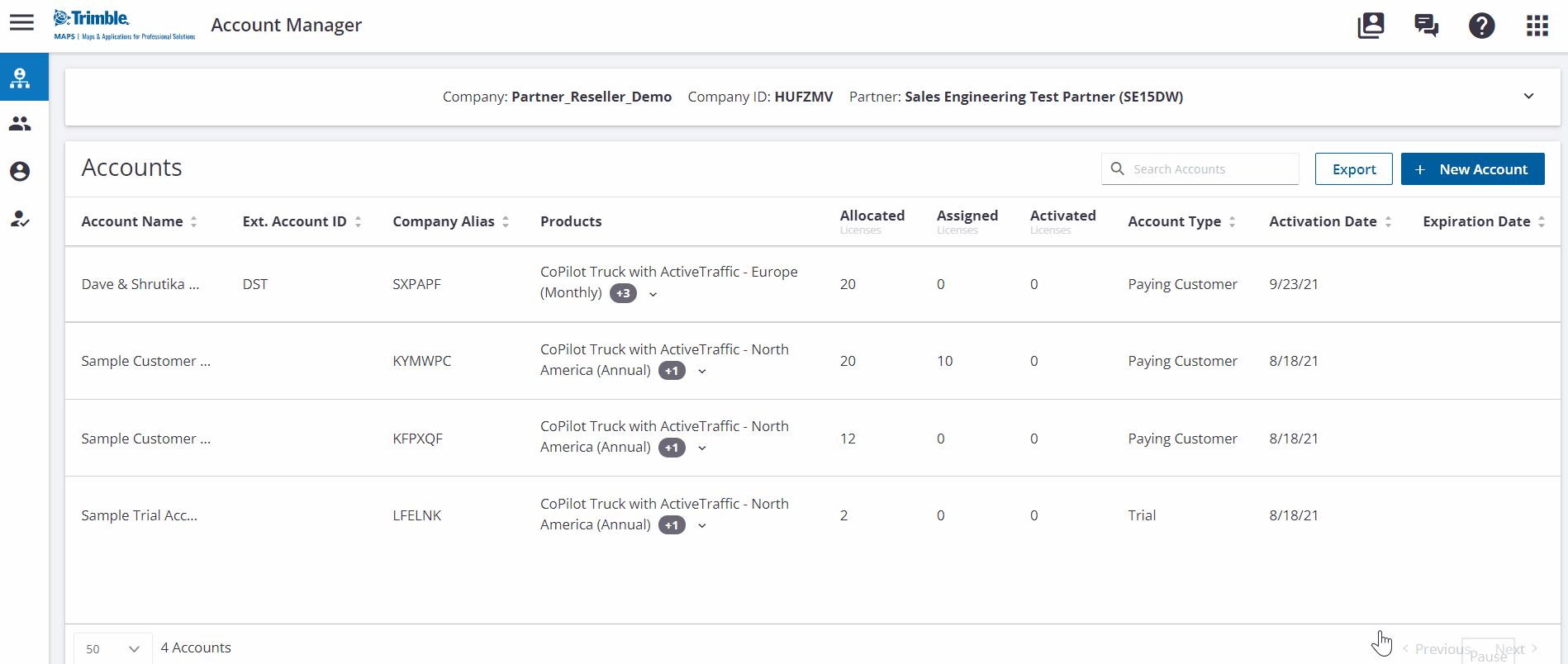Image resolution: width=1568 pixels, height=664 pixels.
Task: Expand products list for LFELNK account
Action: (702, 526)
